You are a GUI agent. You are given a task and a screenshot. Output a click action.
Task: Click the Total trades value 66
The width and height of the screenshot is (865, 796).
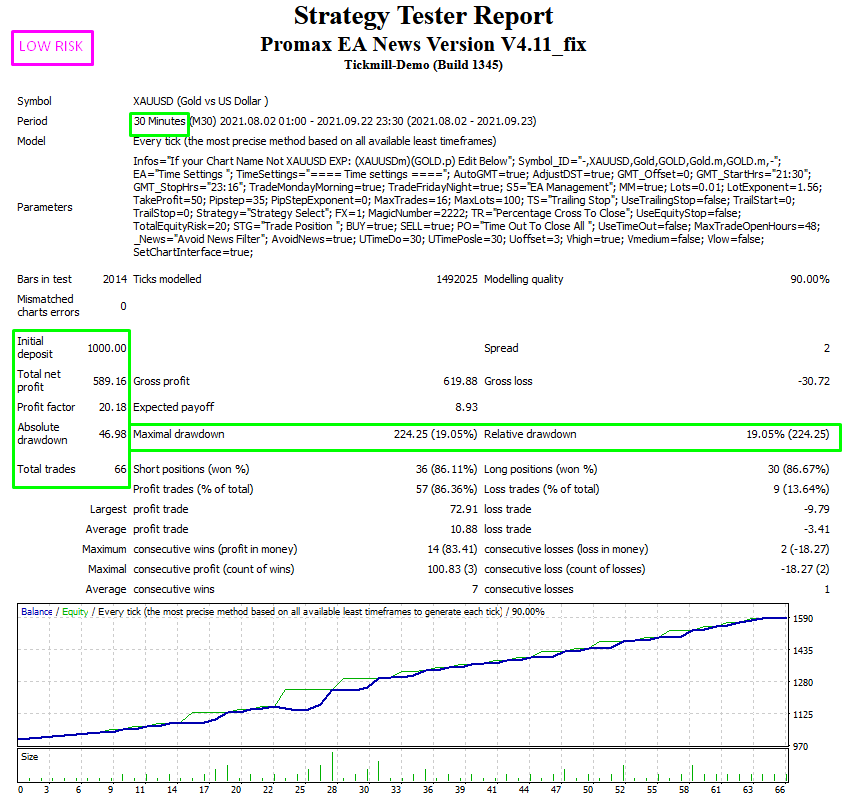(120, 469)
